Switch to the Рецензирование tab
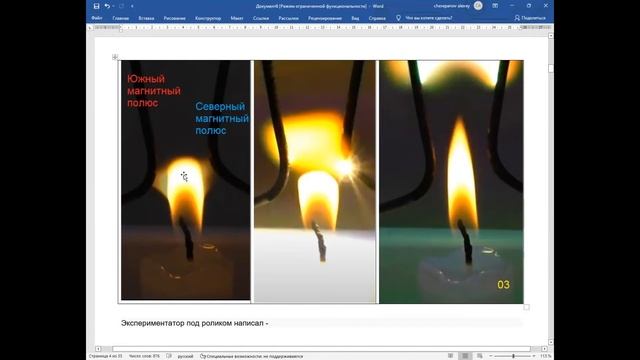The width and height of the screenshot is (640, 360). (325, 18)
